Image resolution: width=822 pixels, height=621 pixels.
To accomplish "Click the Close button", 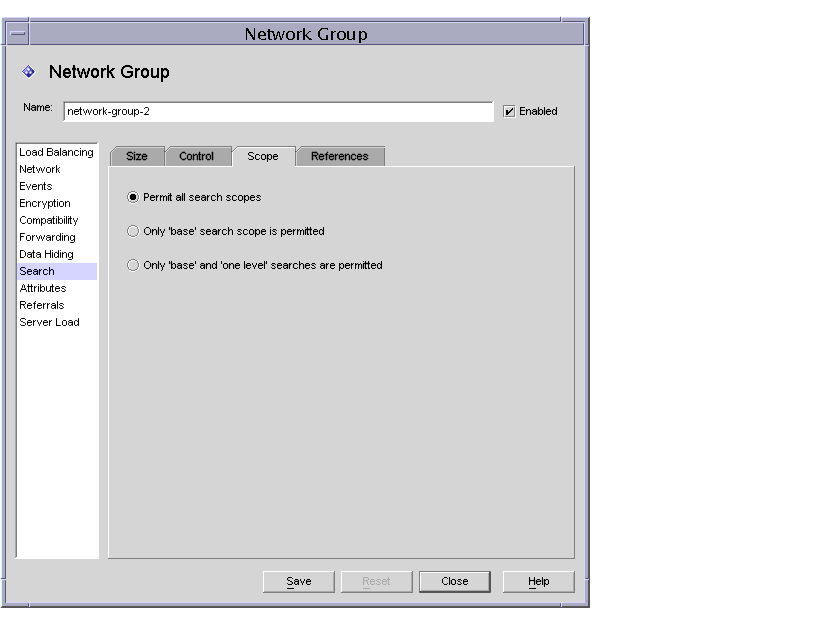I will point(455,581).
